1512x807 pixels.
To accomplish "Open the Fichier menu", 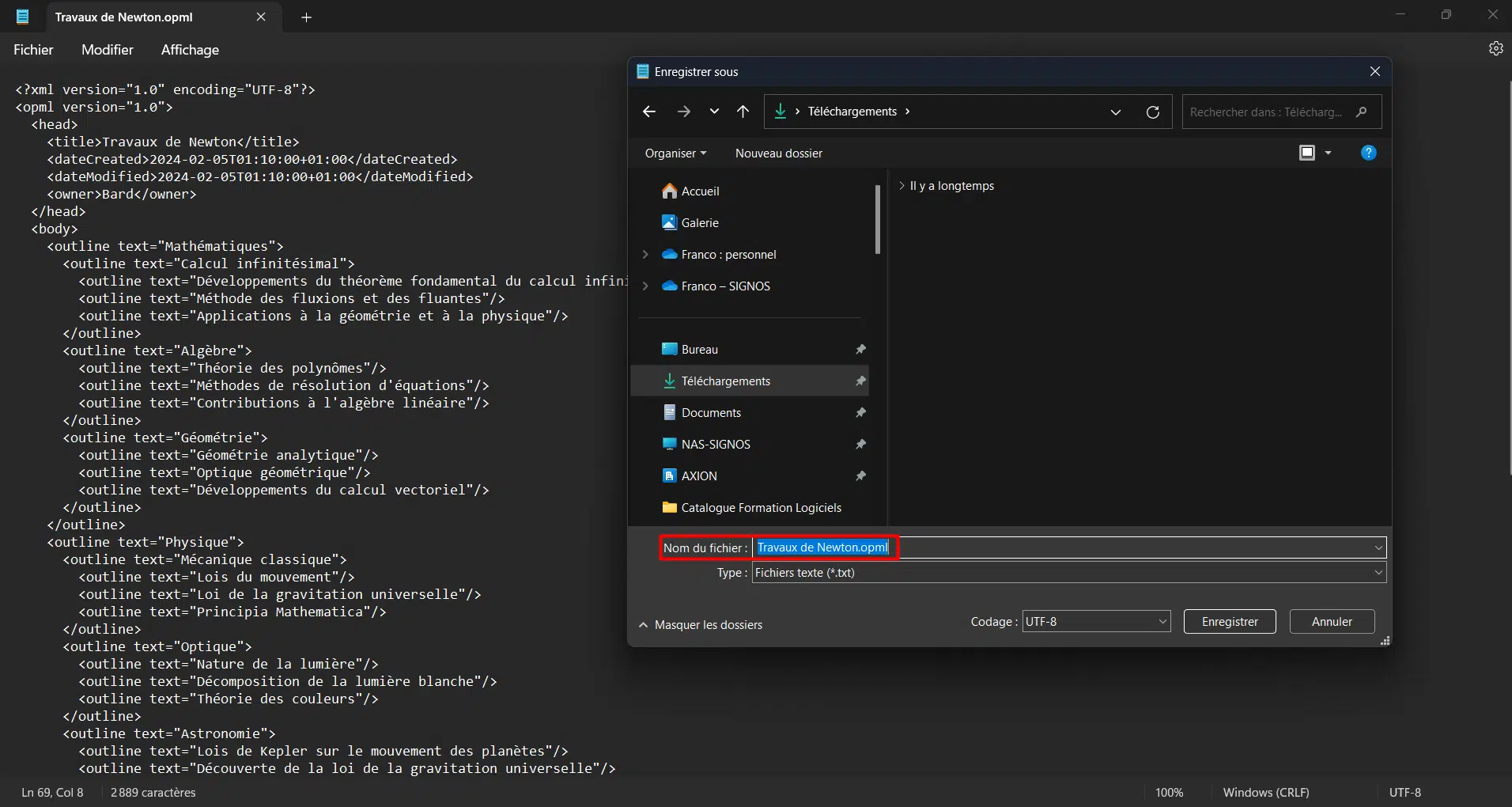I will coord(33,50).
